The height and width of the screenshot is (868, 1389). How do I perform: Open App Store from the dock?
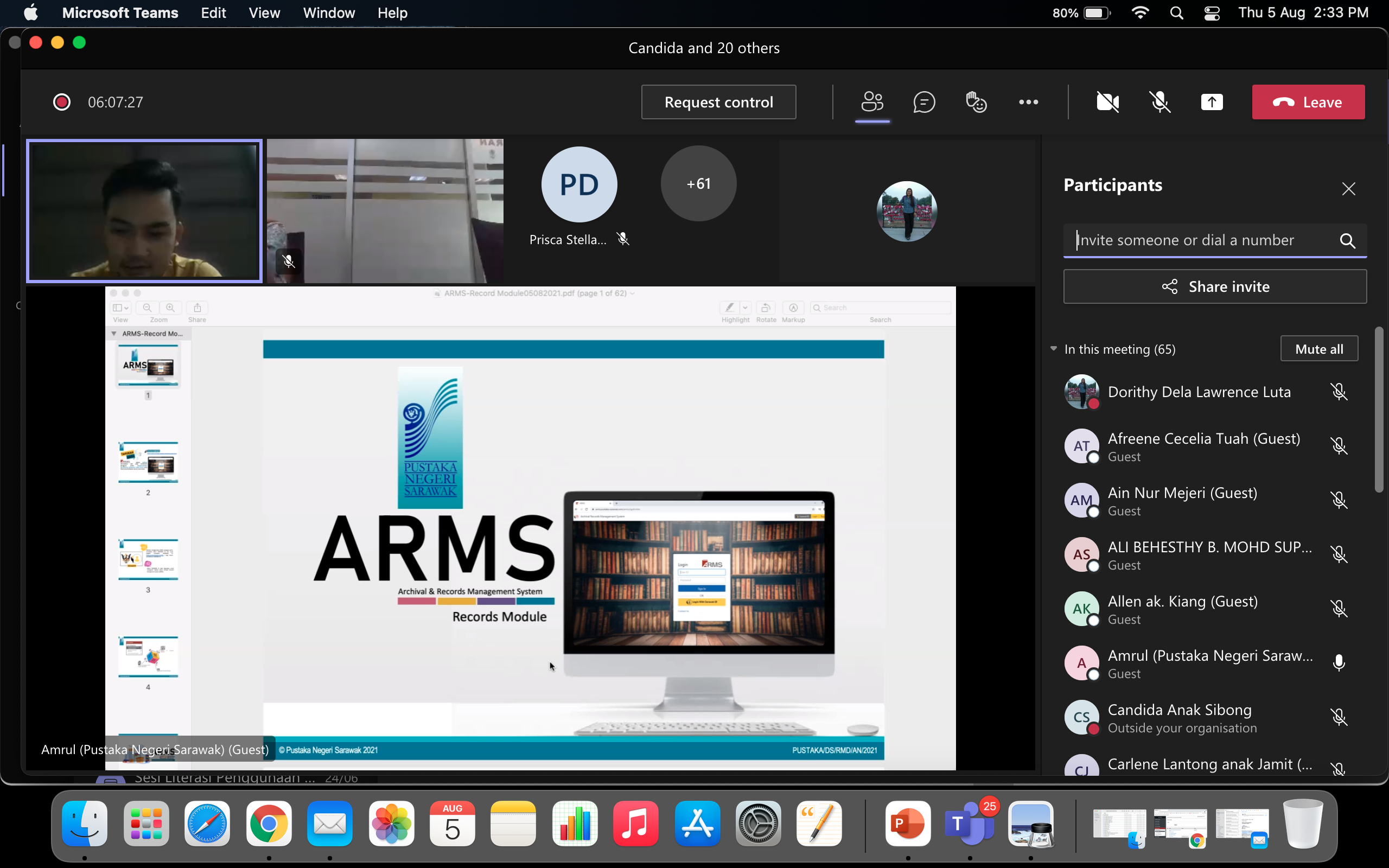tap(697, 824)
